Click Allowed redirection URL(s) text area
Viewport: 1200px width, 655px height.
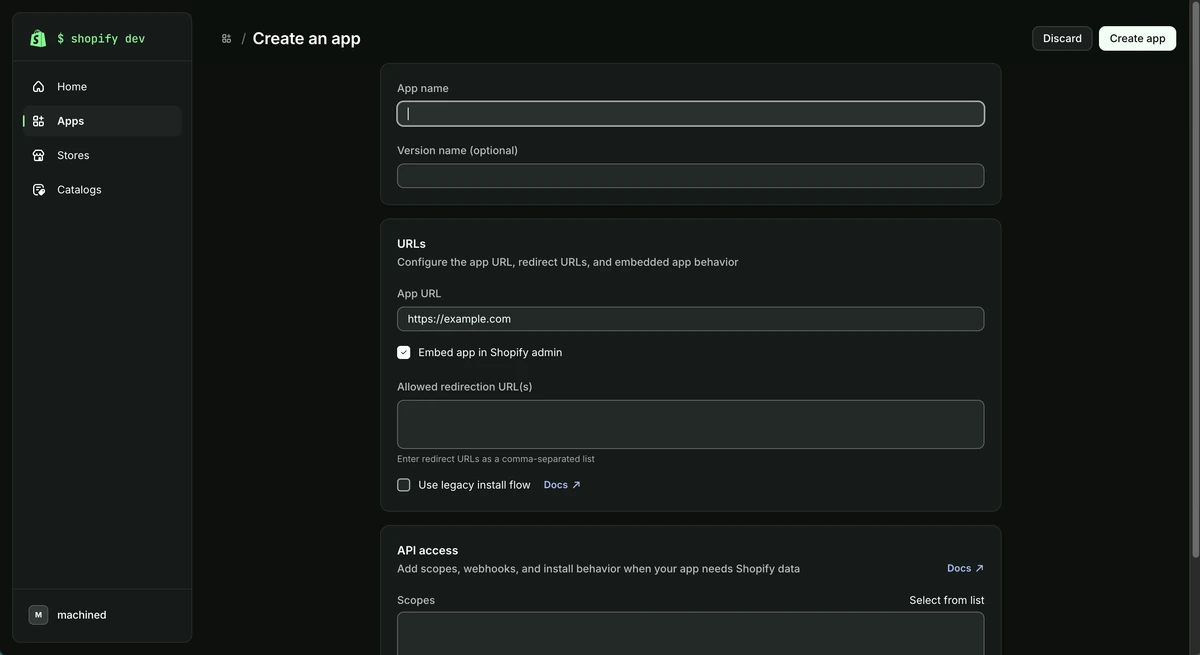coord(690,424)
